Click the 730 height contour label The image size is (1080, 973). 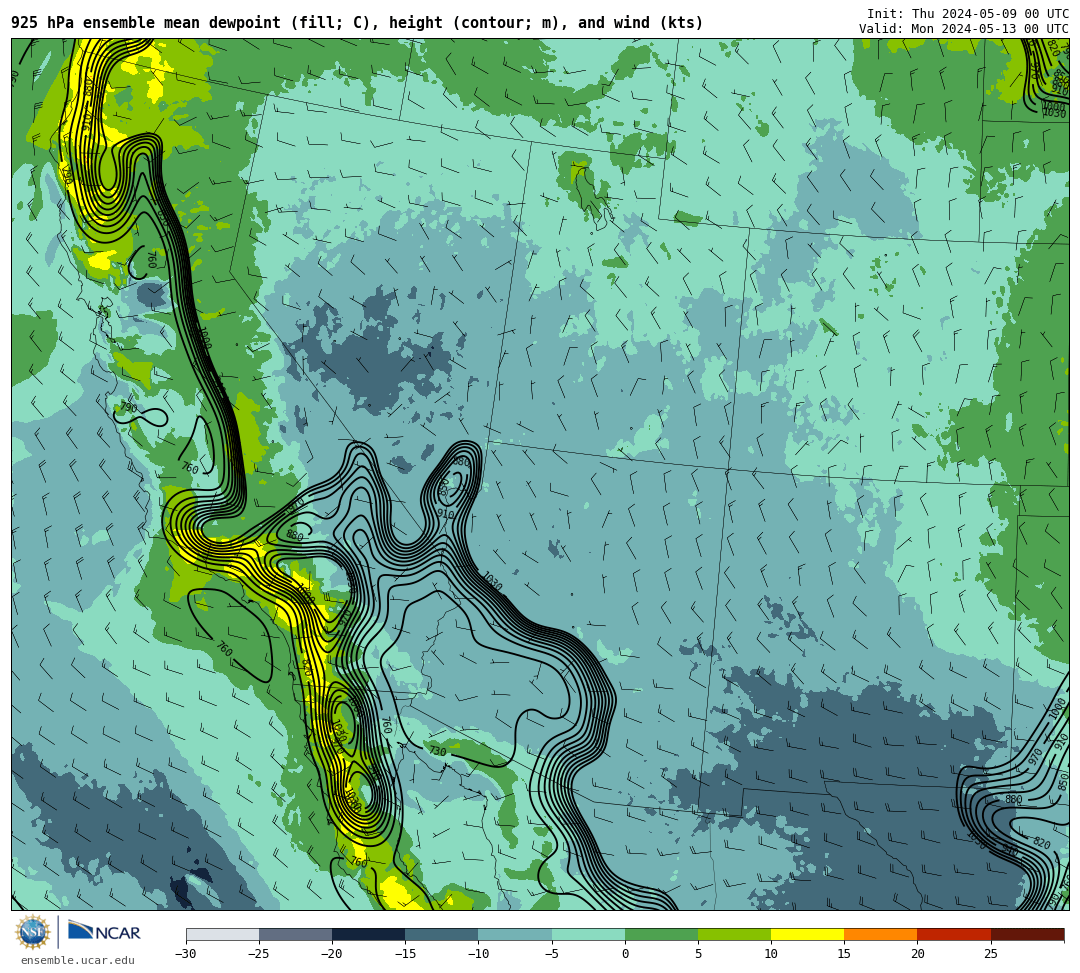click(x=437, y=751)
